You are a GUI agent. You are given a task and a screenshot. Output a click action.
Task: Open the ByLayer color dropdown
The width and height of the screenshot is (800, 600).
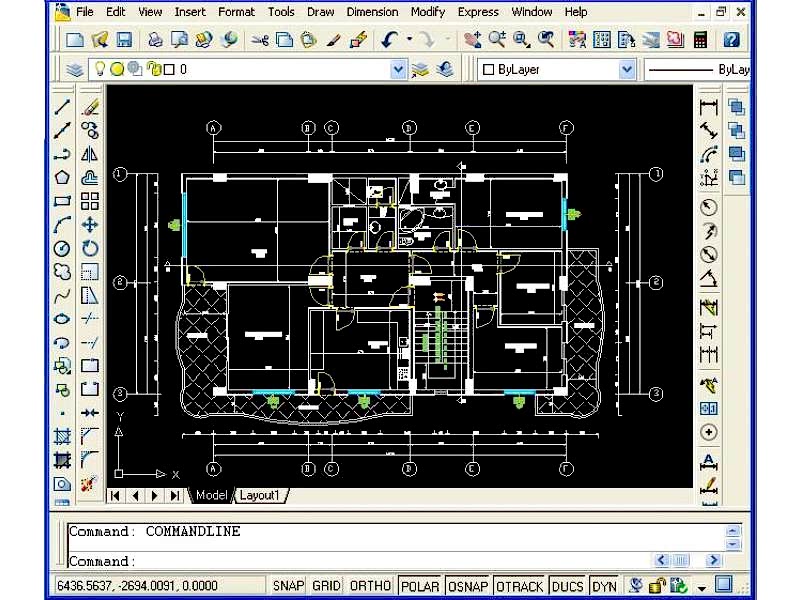coord(627,70)
